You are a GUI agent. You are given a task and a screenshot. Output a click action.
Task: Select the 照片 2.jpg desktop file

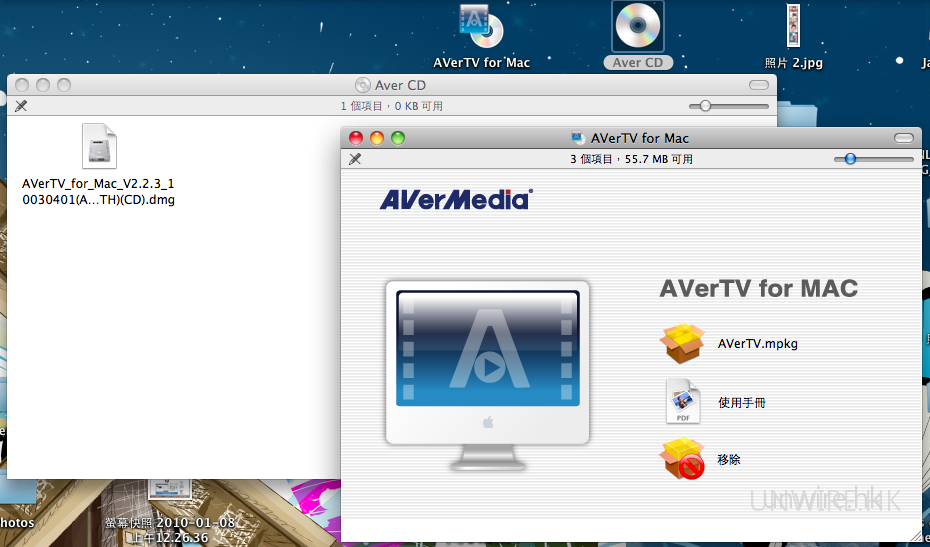click(x=793, y=27)
